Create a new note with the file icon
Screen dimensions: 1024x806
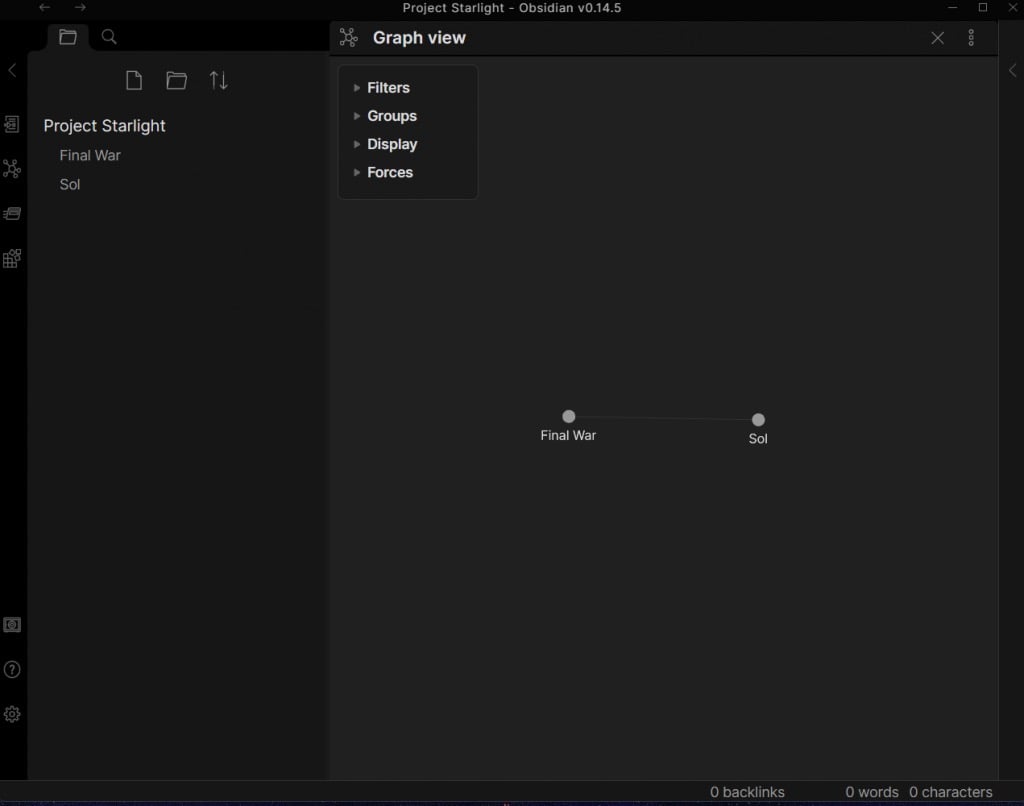pyautogui.click(x=134, y=81)
